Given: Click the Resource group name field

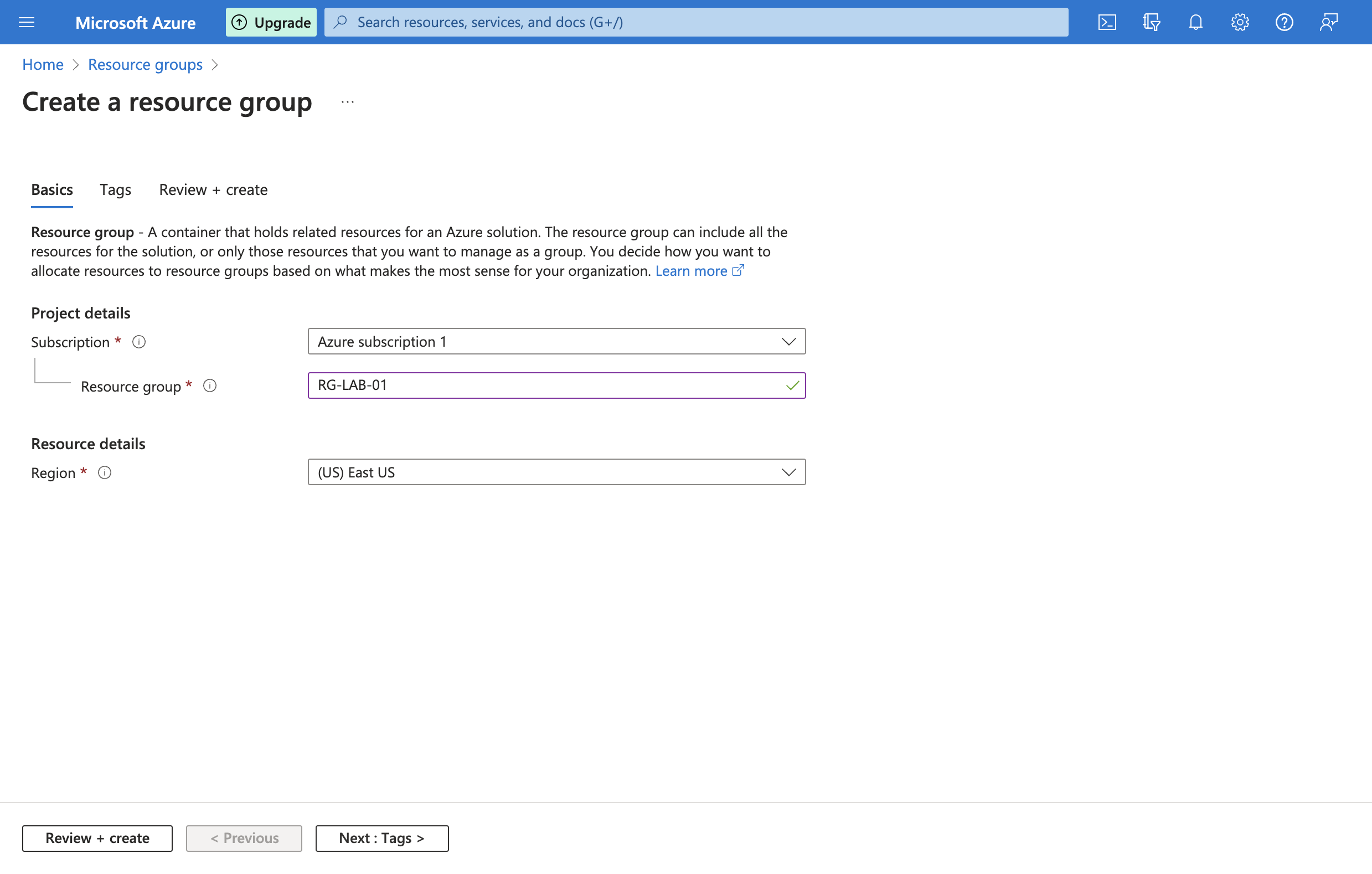Looking at the screenshot, I should coord(547,385).
